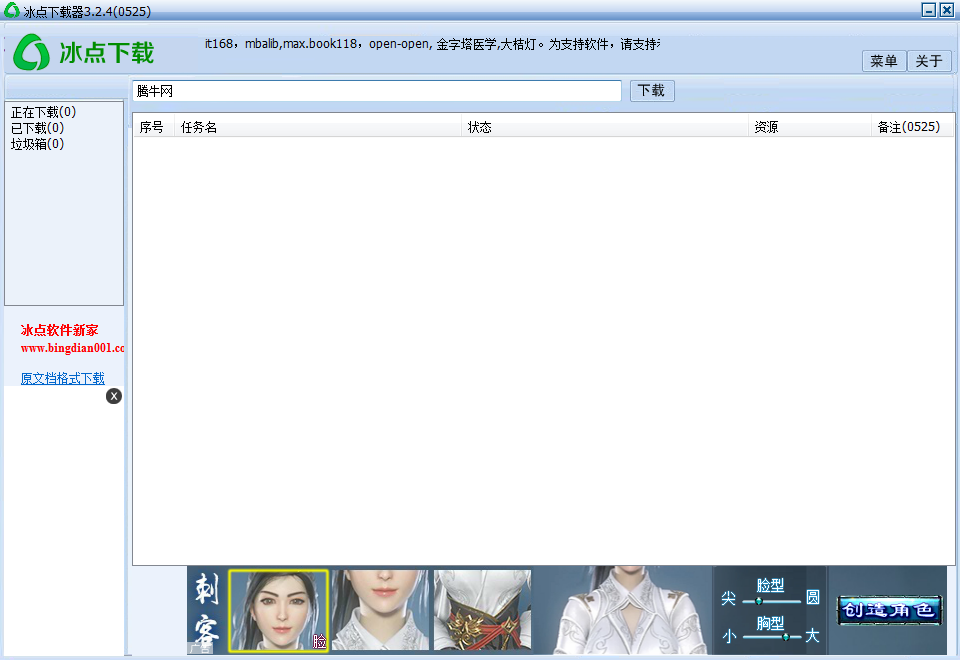
Task: Click the 创造角色 button in the banner
Action: [888, 610]
